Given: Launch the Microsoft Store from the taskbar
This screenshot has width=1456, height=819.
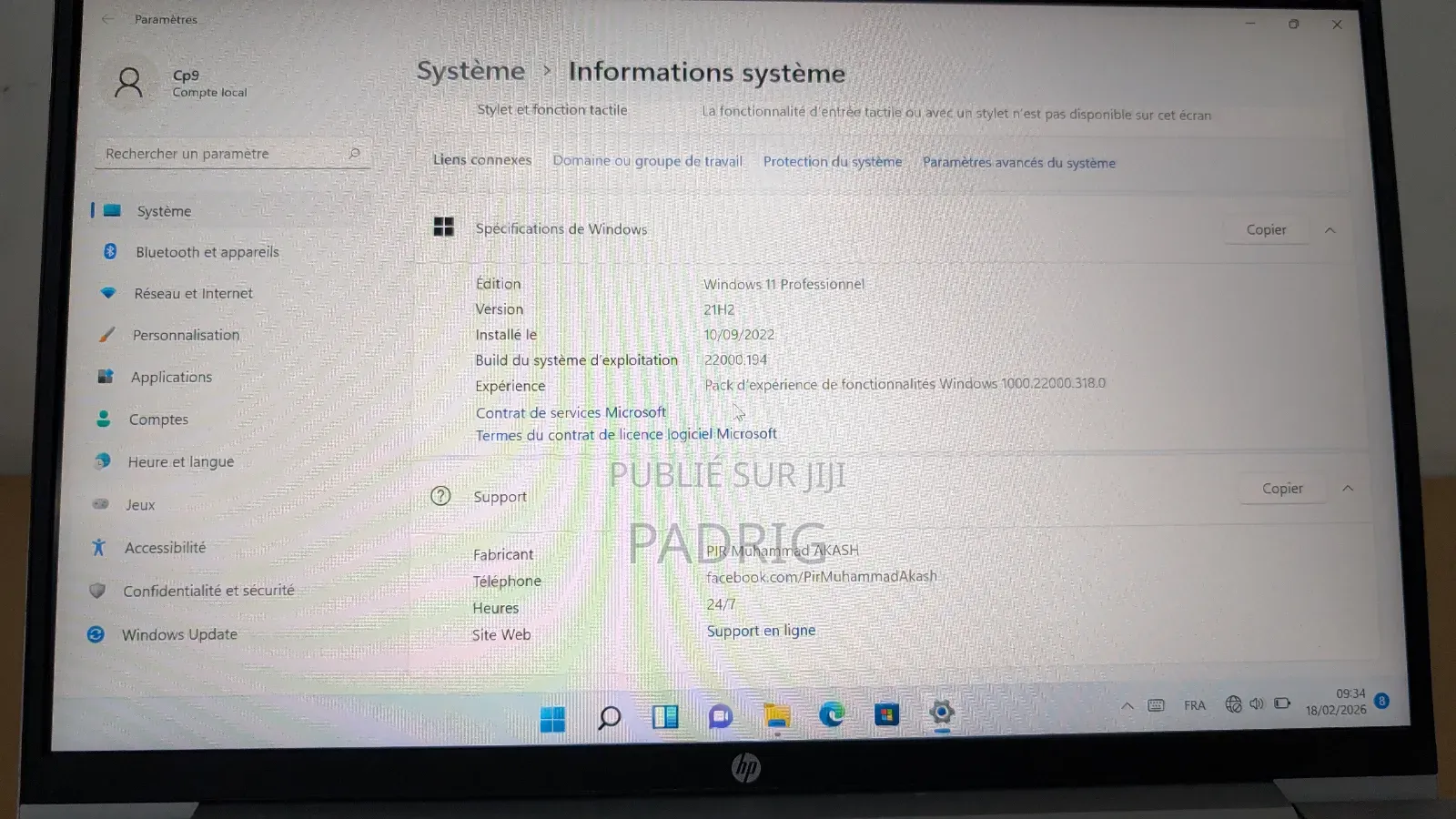Looking at the screenshot, I should [885, 715].
